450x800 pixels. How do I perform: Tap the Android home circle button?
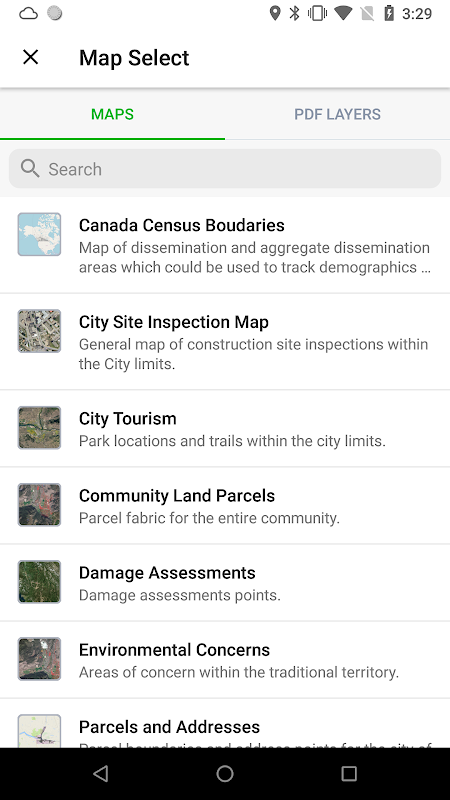pos(225,774)
